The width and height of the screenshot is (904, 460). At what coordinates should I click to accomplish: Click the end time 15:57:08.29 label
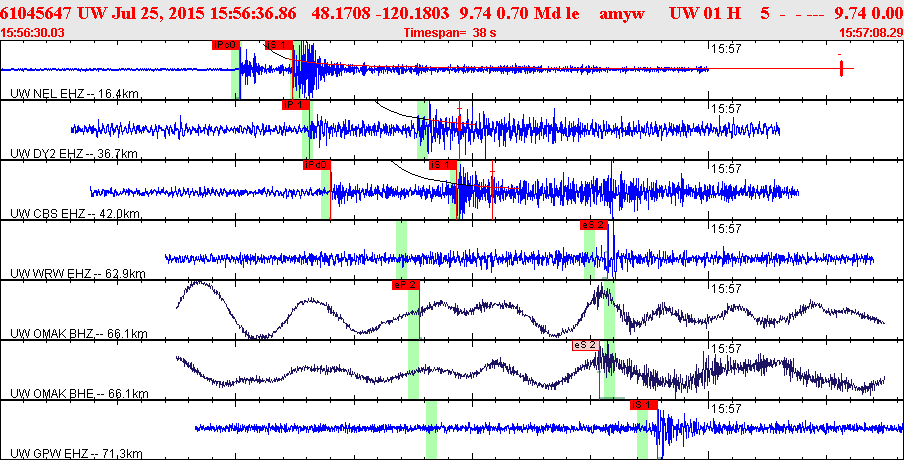pos(870,32)
